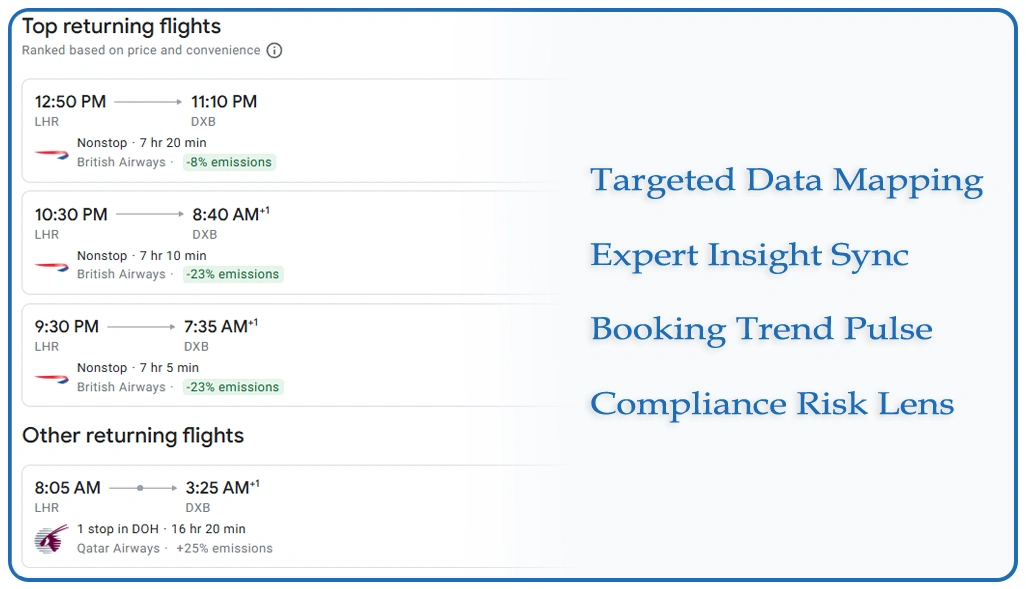Open Compliance Risk Lens

pyautogui.click(x=772, y=405)
